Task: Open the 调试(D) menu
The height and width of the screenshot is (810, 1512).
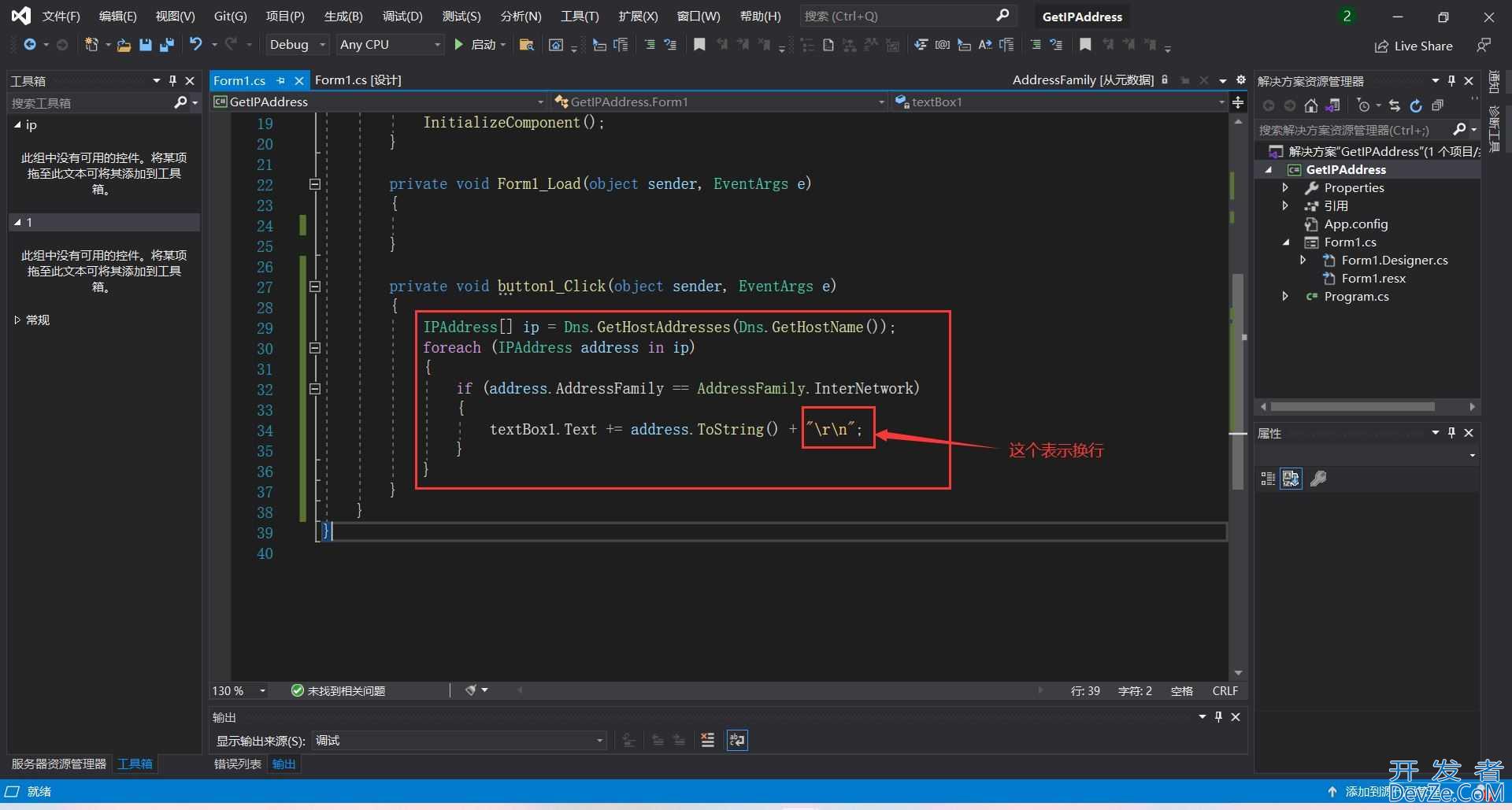Action: point(402,16)
